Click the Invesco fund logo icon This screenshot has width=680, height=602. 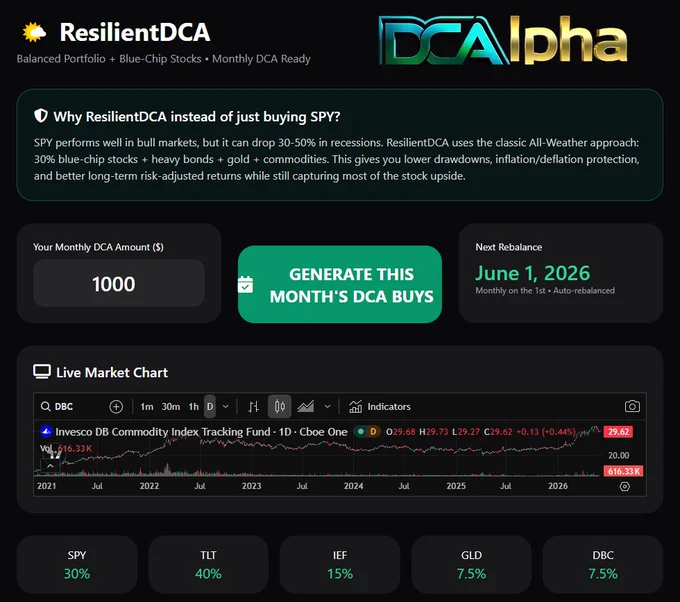tap(46, 432)
